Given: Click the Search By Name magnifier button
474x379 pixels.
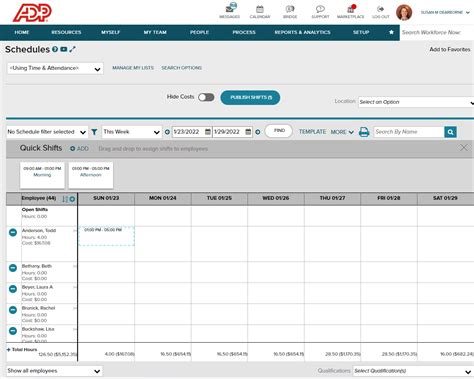Looking at the screenshot, I should click(450, 132).
